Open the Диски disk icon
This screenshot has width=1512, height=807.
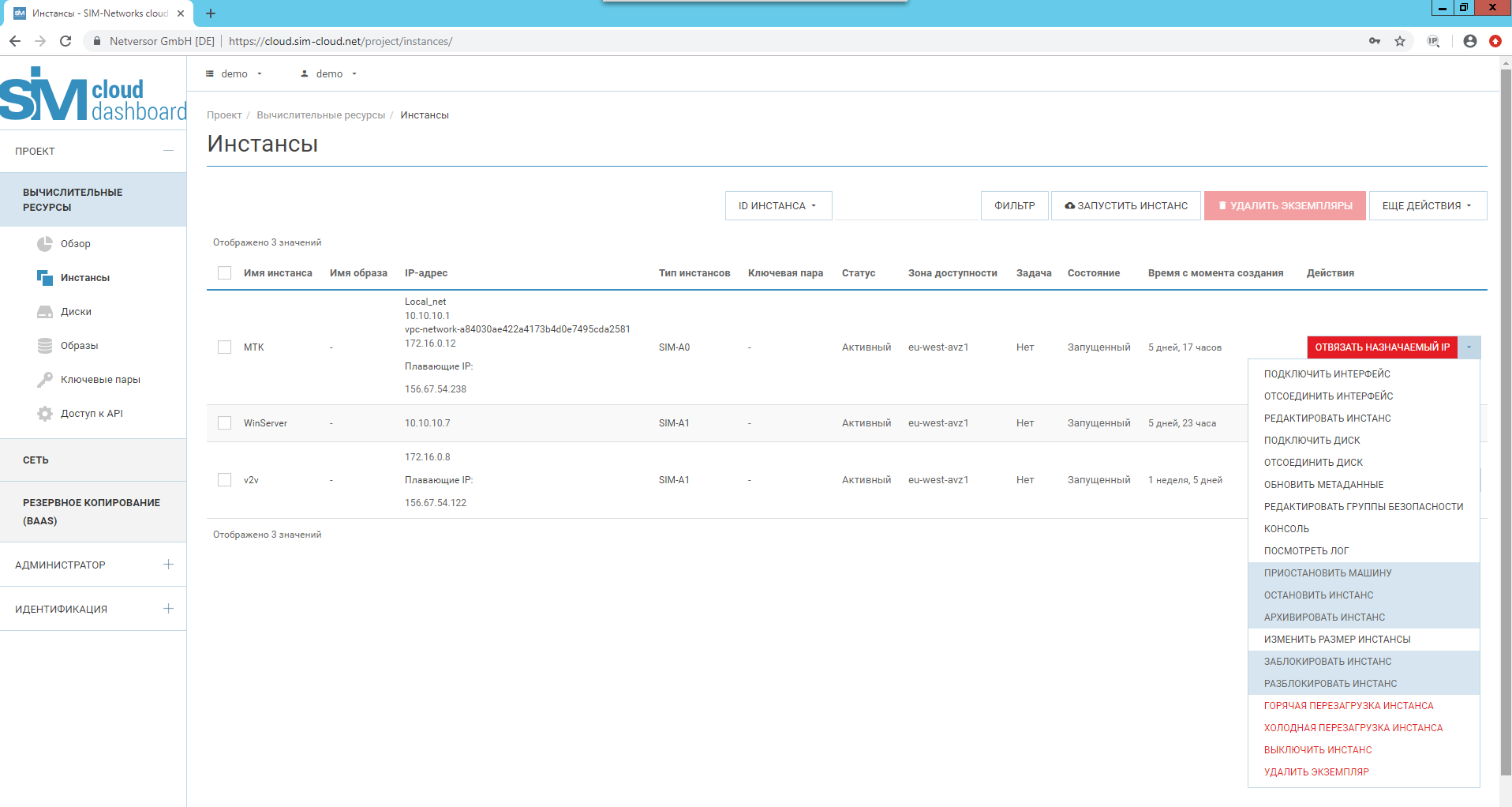(x=45, y=312)
